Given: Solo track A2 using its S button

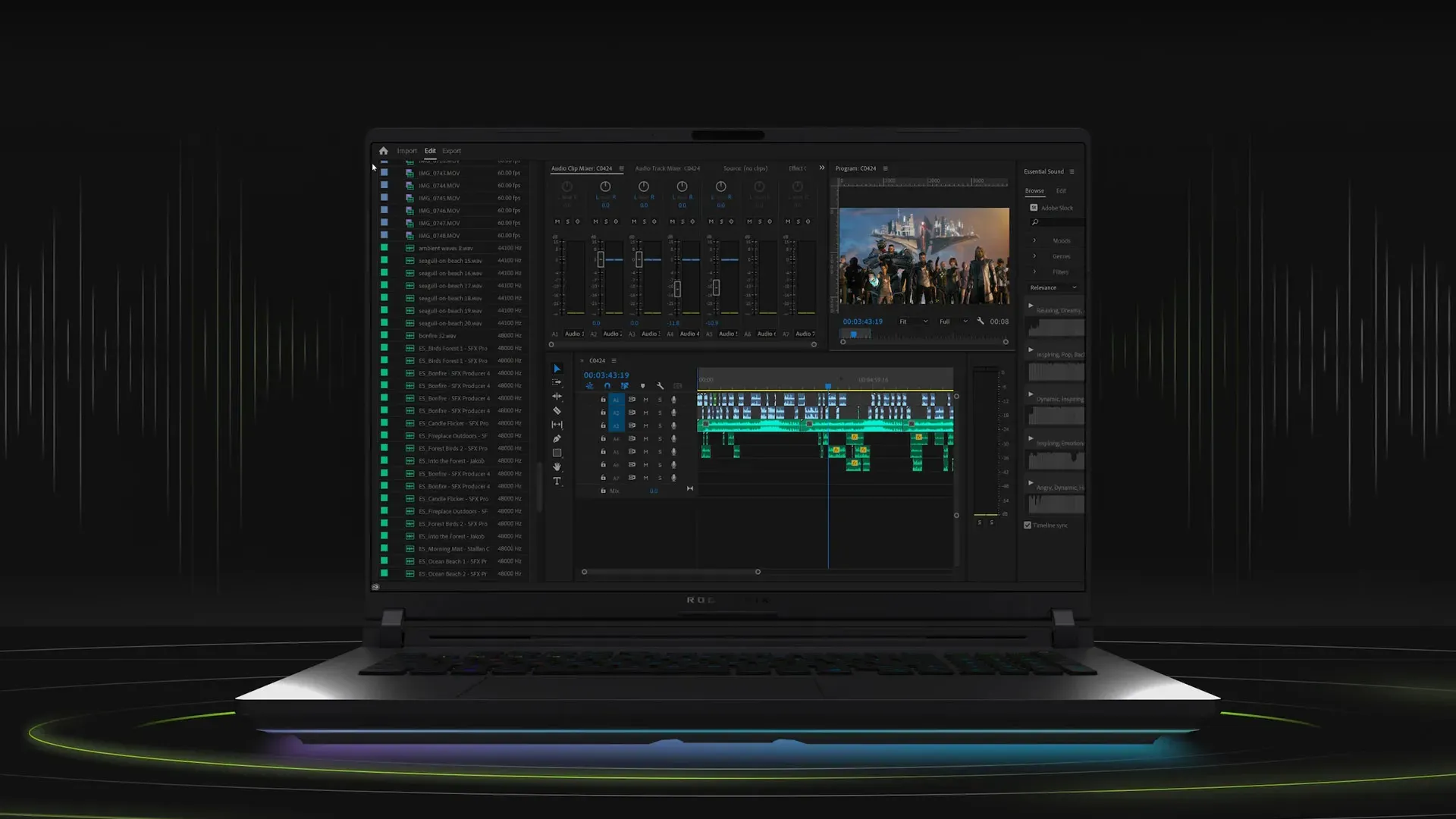Looking at the screenshot, I should coord(660,413).
